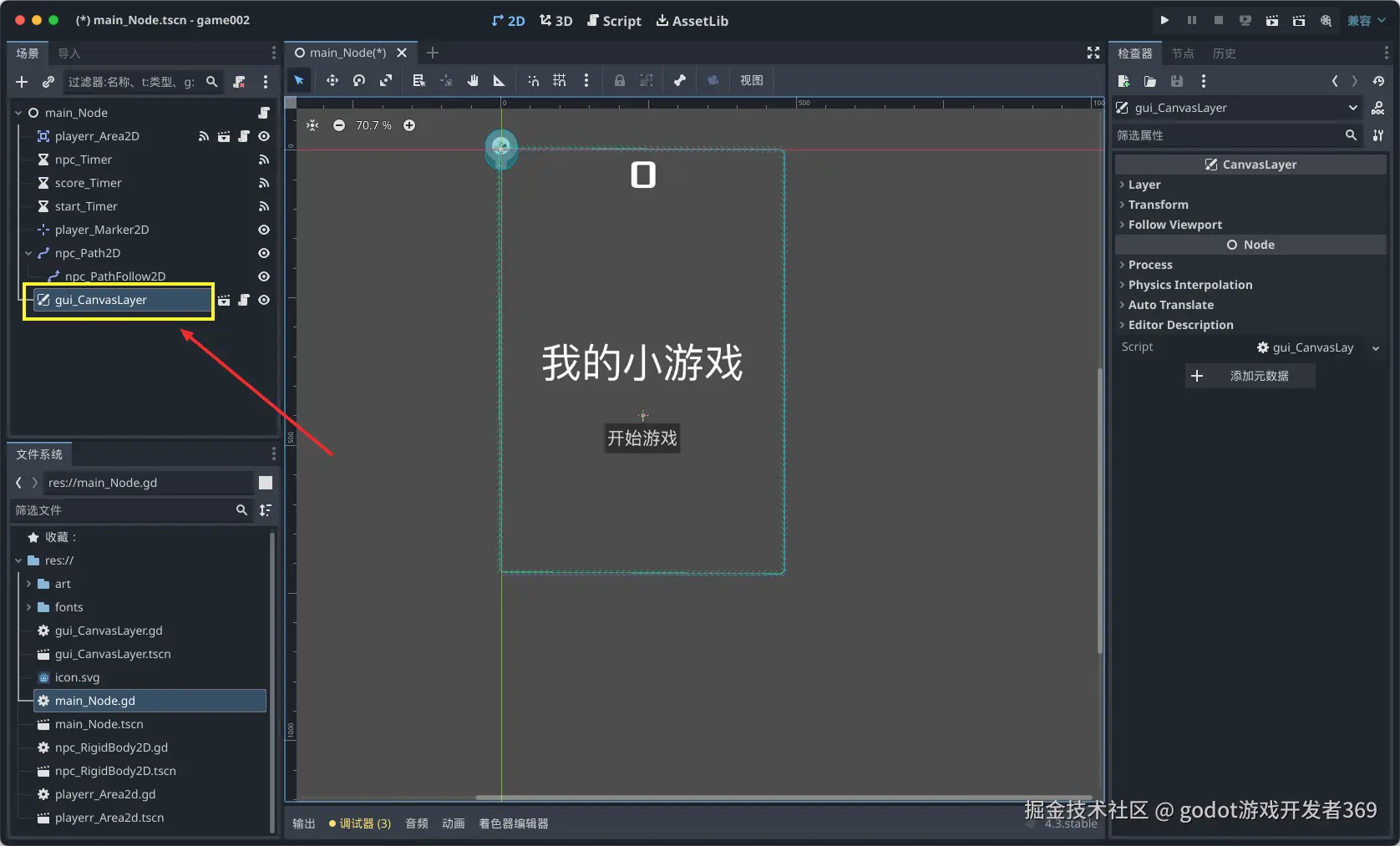Open inspector property filter settings icon
1400x846 pixels.
1378,135
